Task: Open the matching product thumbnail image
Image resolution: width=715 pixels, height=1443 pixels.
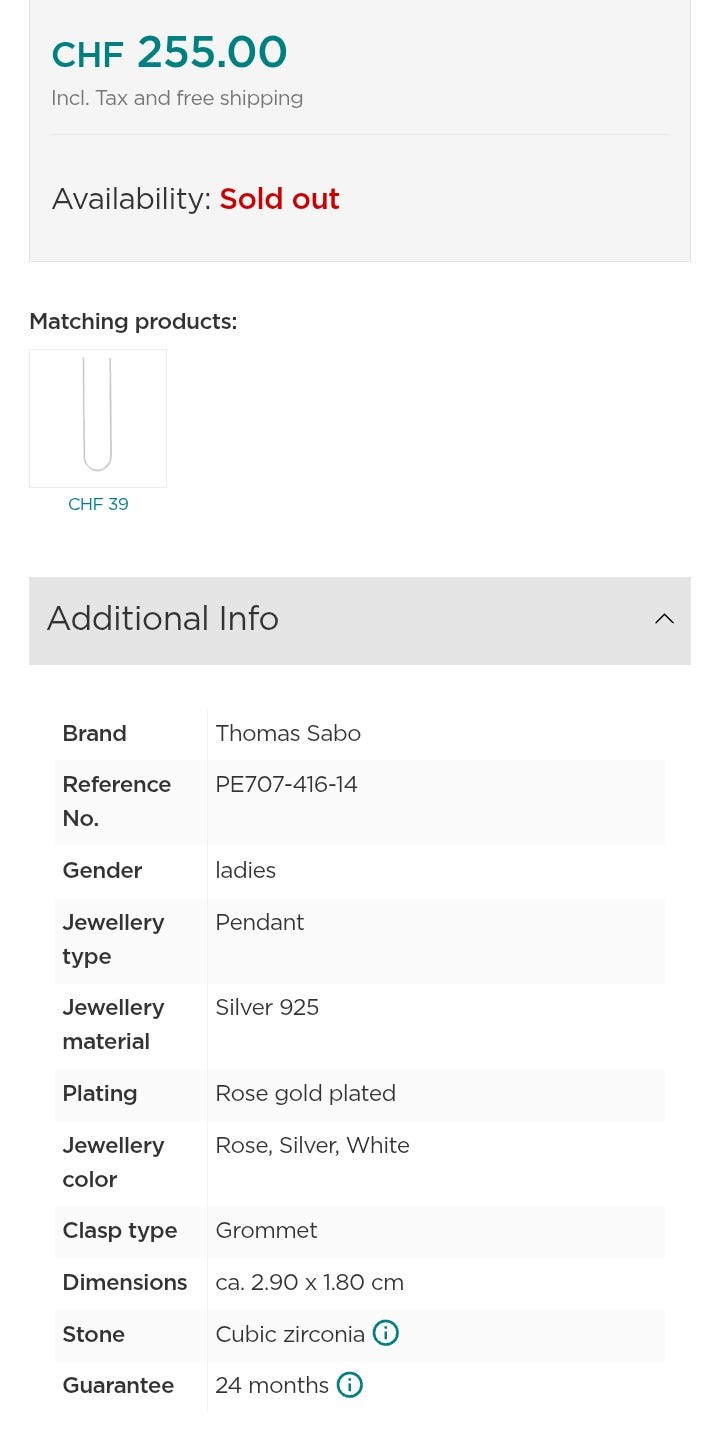Action: click(x=98, y=418)
